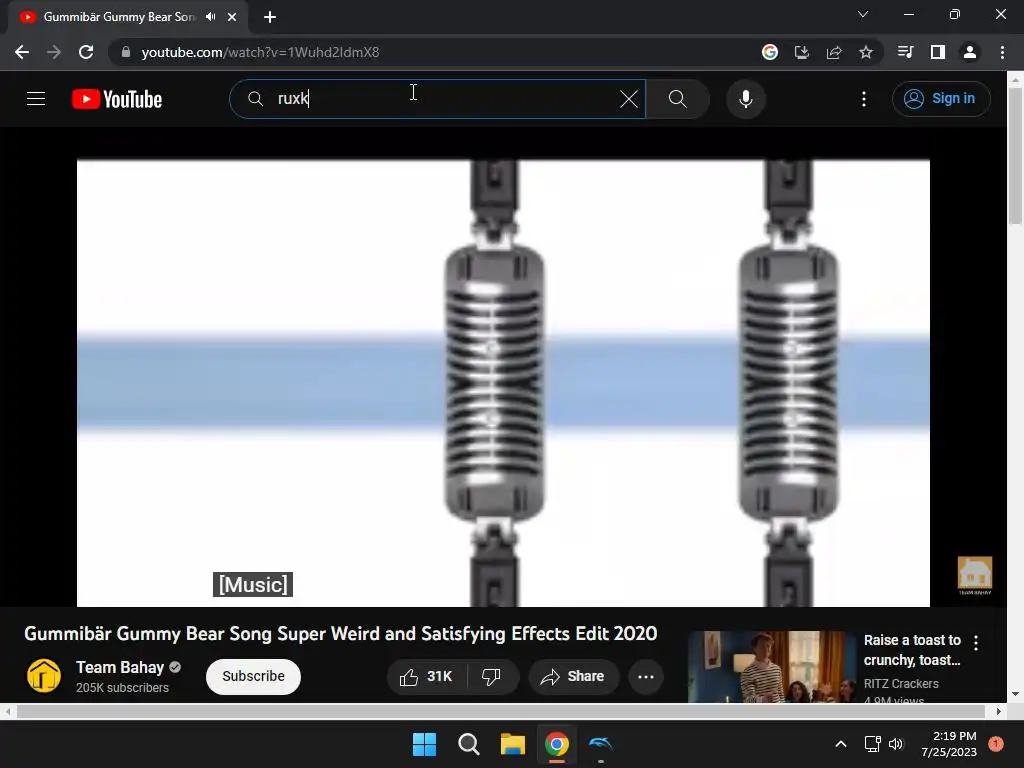Bookmark this tab with star
Screen dimensions: 1024x768
866,52
